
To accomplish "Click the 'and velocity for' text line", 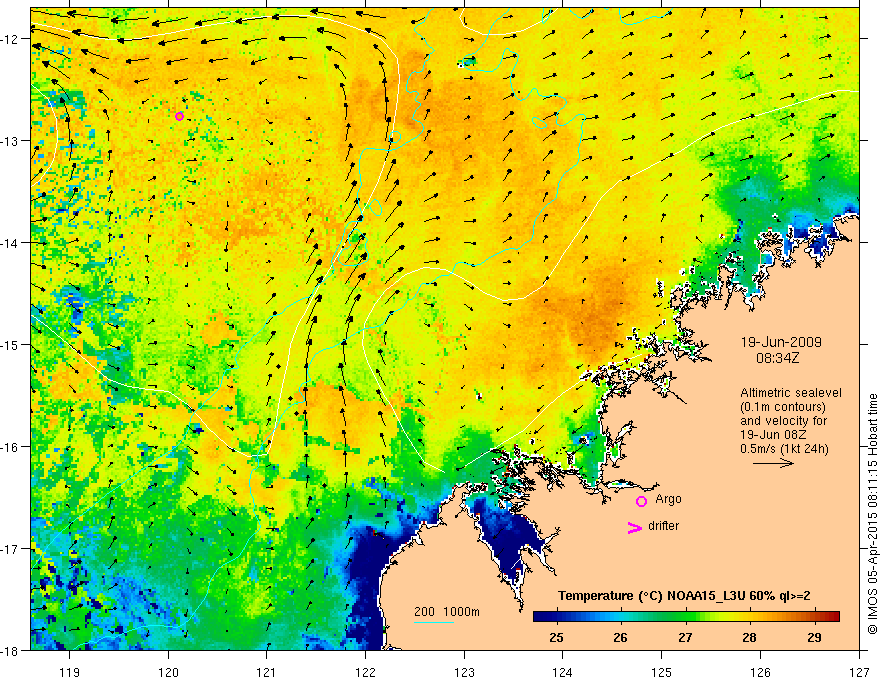I will 783,421.
